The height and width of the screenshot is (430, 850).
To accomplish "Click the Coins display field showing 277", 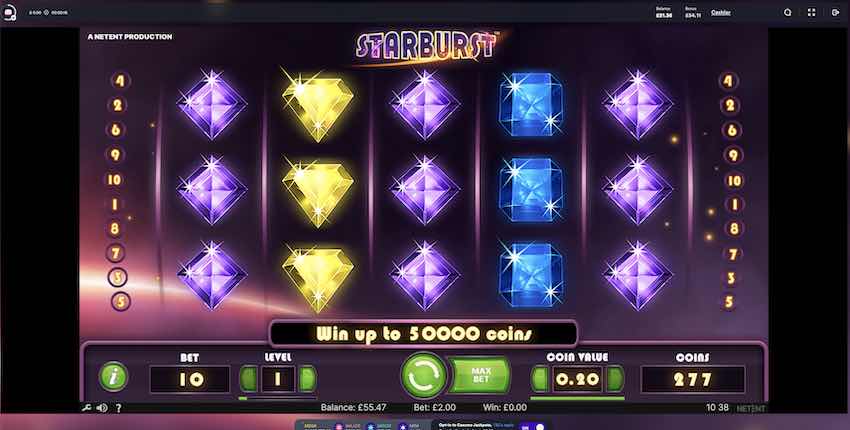I will [693, 379].
